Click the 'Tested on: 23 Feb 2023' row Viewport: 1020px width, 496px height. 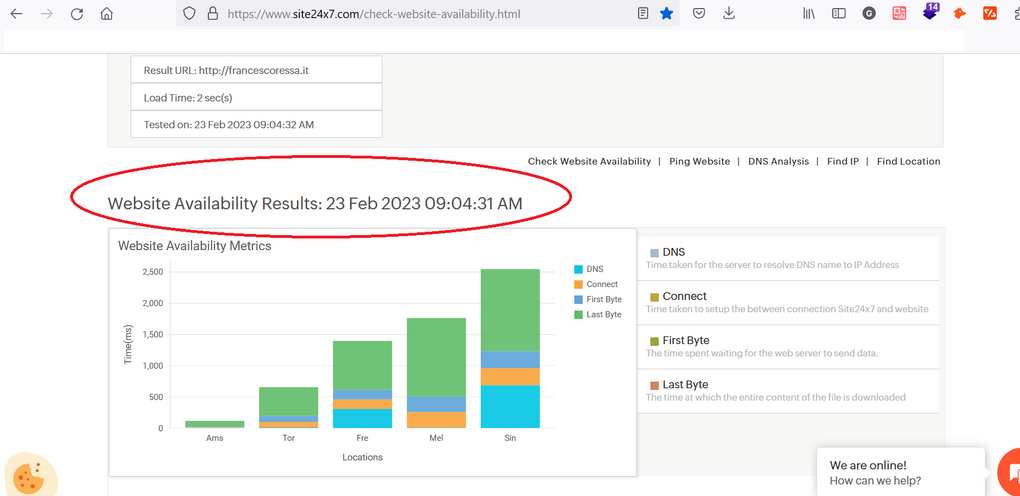point(256,124)
